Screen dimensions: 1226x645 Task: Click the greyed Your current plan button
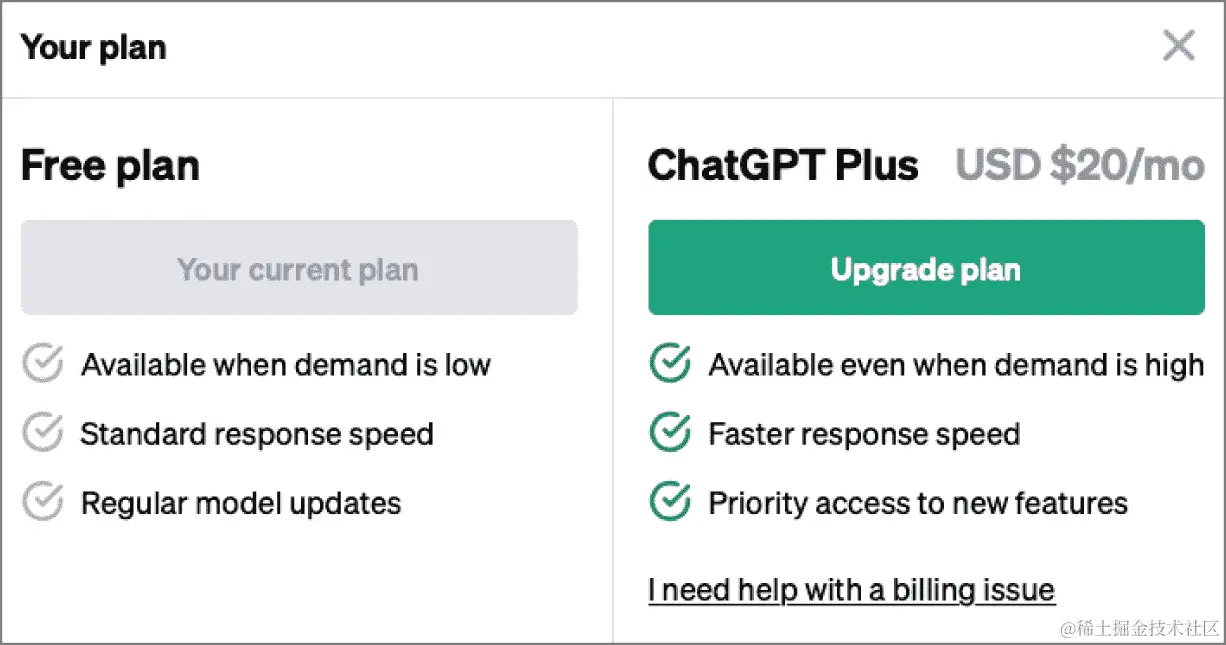point(299,268)
